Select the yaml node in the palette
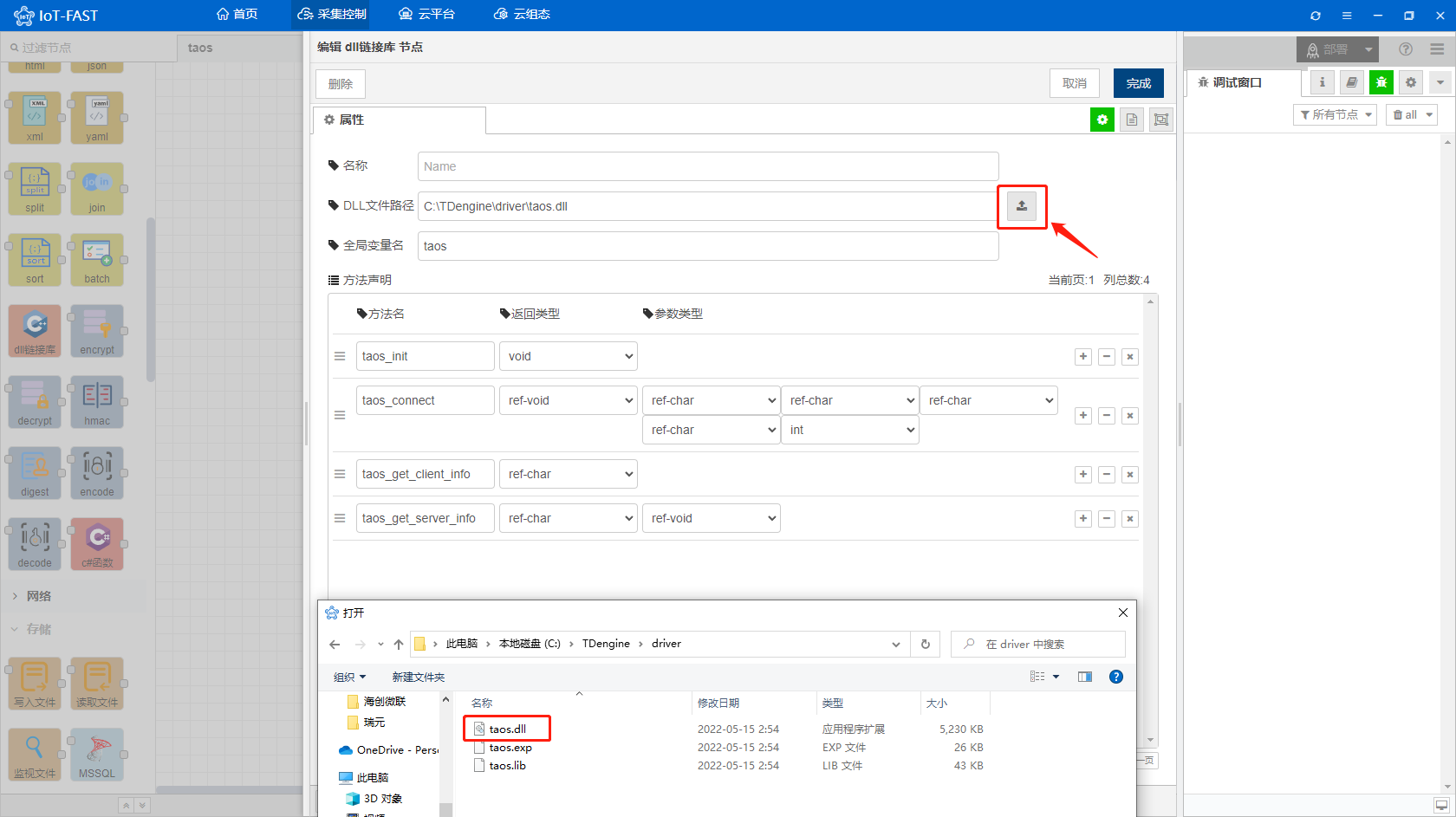 (x=97, y=118)
